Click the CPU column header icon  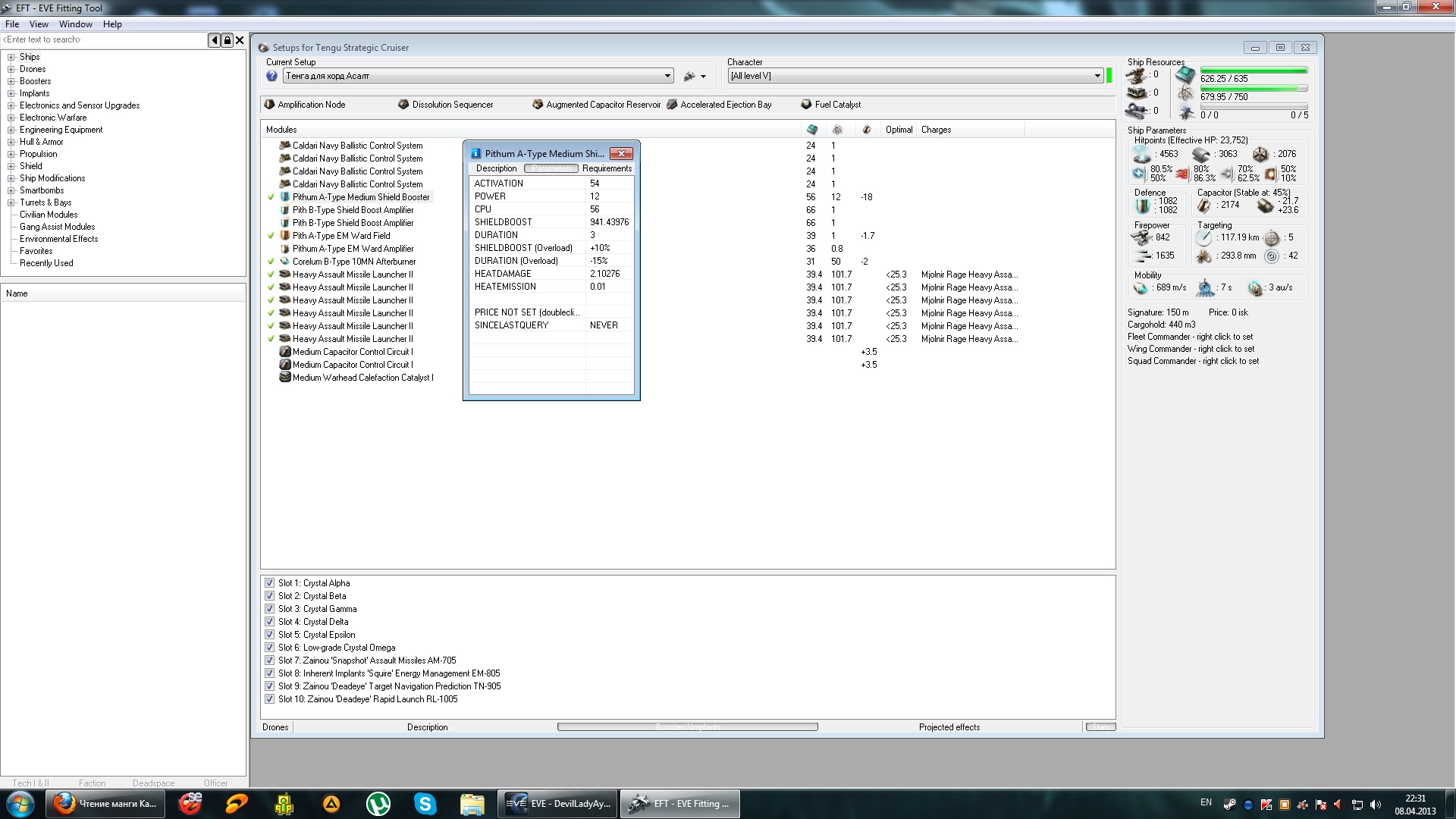pyautogui.click(x=812, y=130)
